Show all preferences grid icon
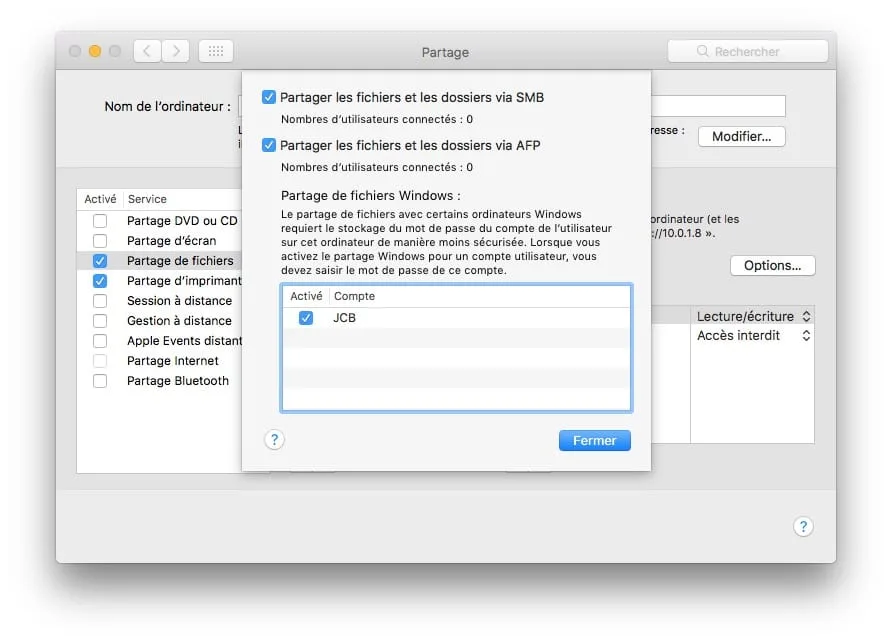 (x=216, y=51)
